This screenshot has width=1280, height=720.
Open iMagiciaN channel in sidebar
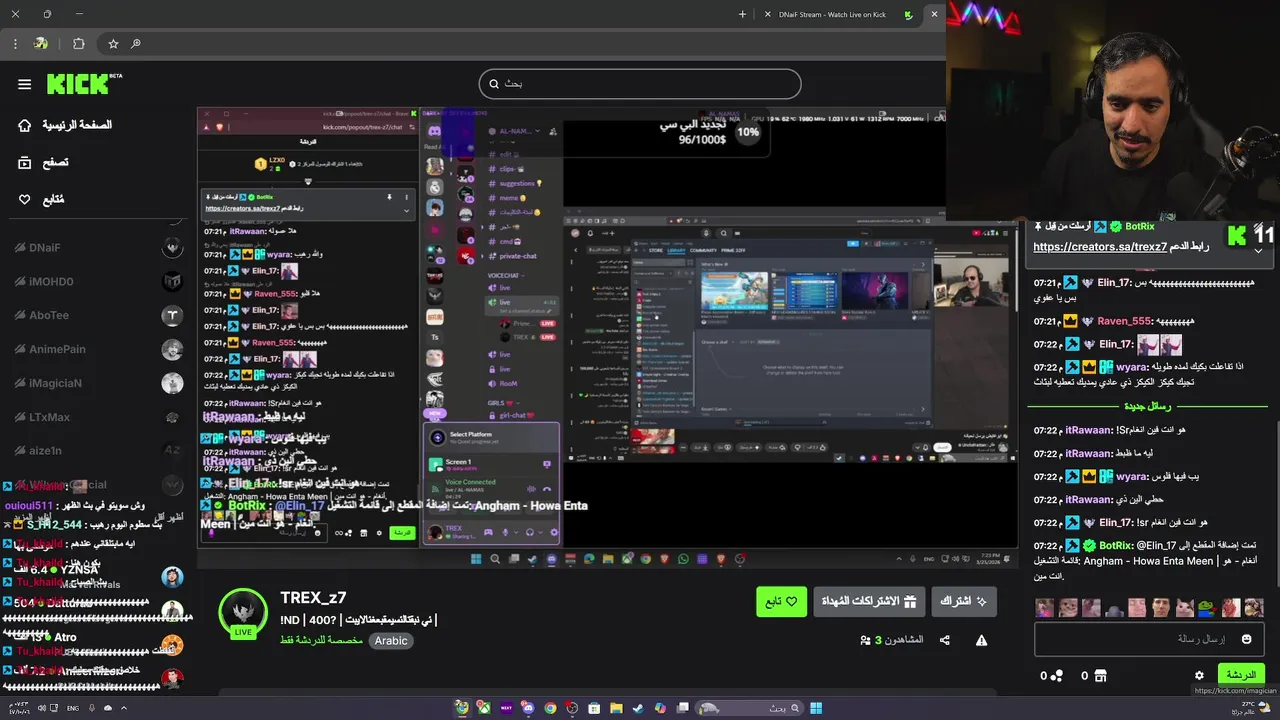(98, 383)
